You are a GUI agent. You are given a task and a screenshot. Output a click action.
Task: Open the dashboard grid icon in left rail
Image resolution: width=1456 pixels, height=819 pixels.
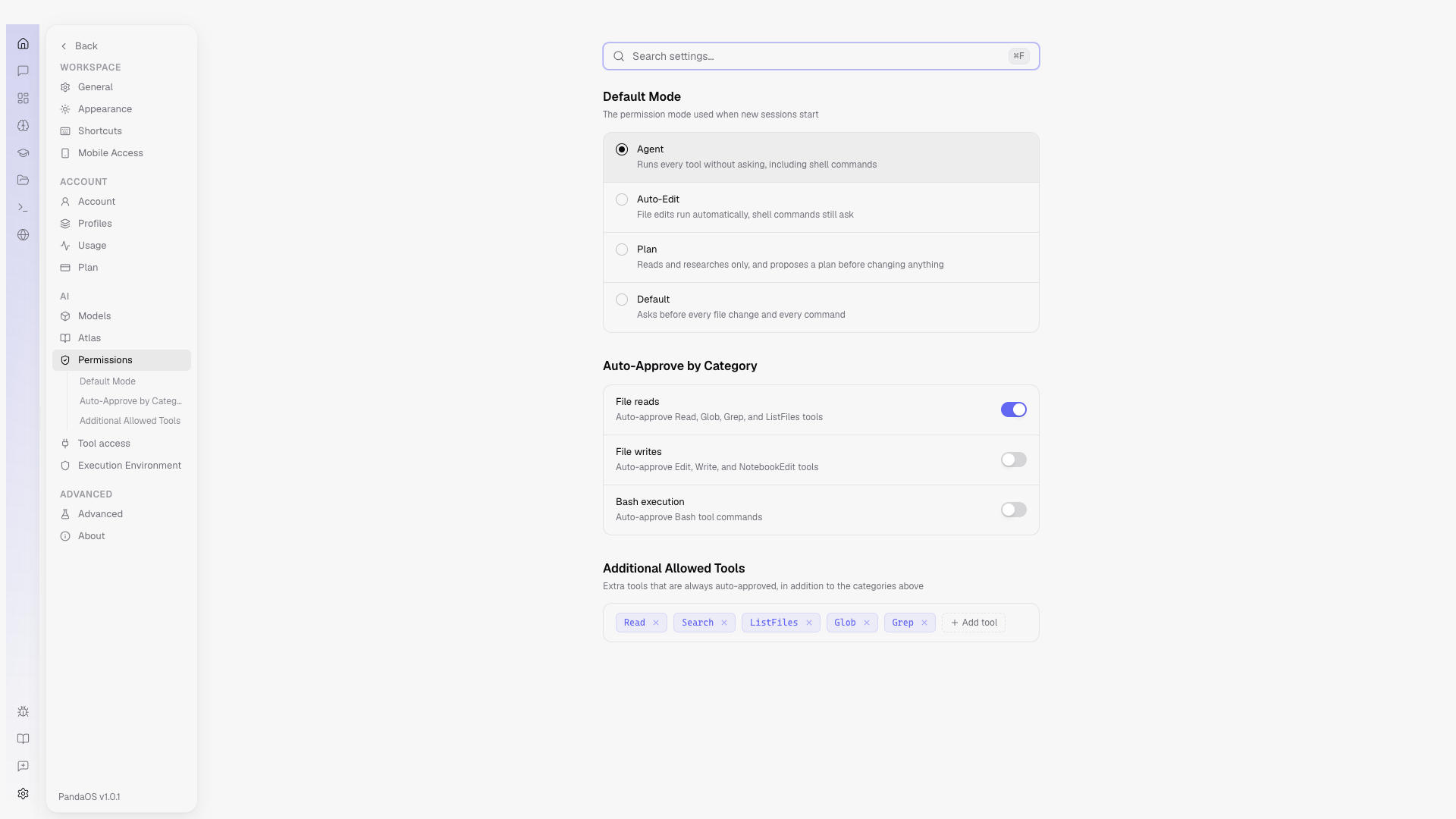(23, 98)
